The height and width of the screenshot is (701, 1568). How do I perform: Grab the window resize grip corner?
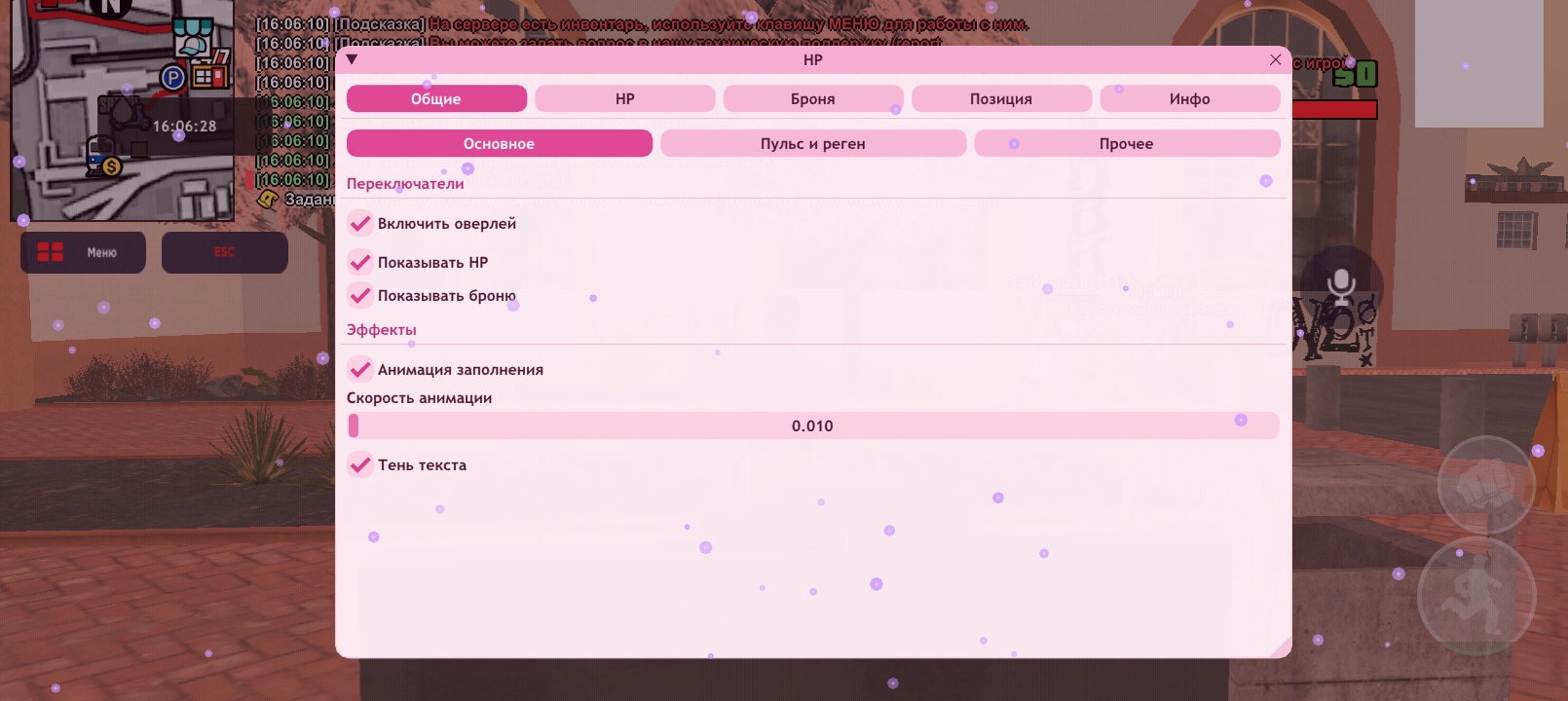coord(1281,646)
